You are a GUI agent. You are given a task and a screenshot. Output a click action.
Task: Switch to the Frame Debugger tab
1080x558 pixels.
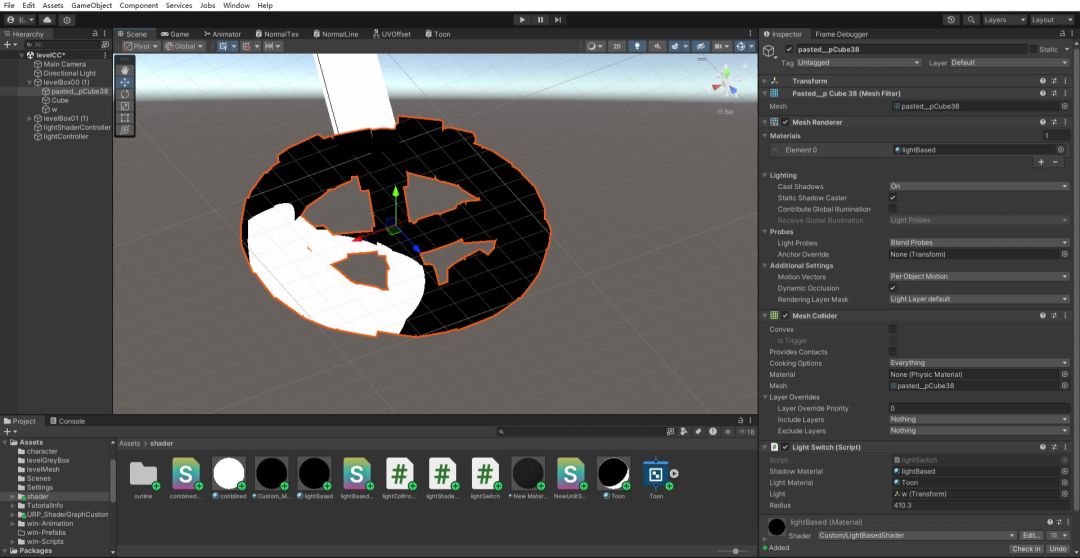(842, 34)
